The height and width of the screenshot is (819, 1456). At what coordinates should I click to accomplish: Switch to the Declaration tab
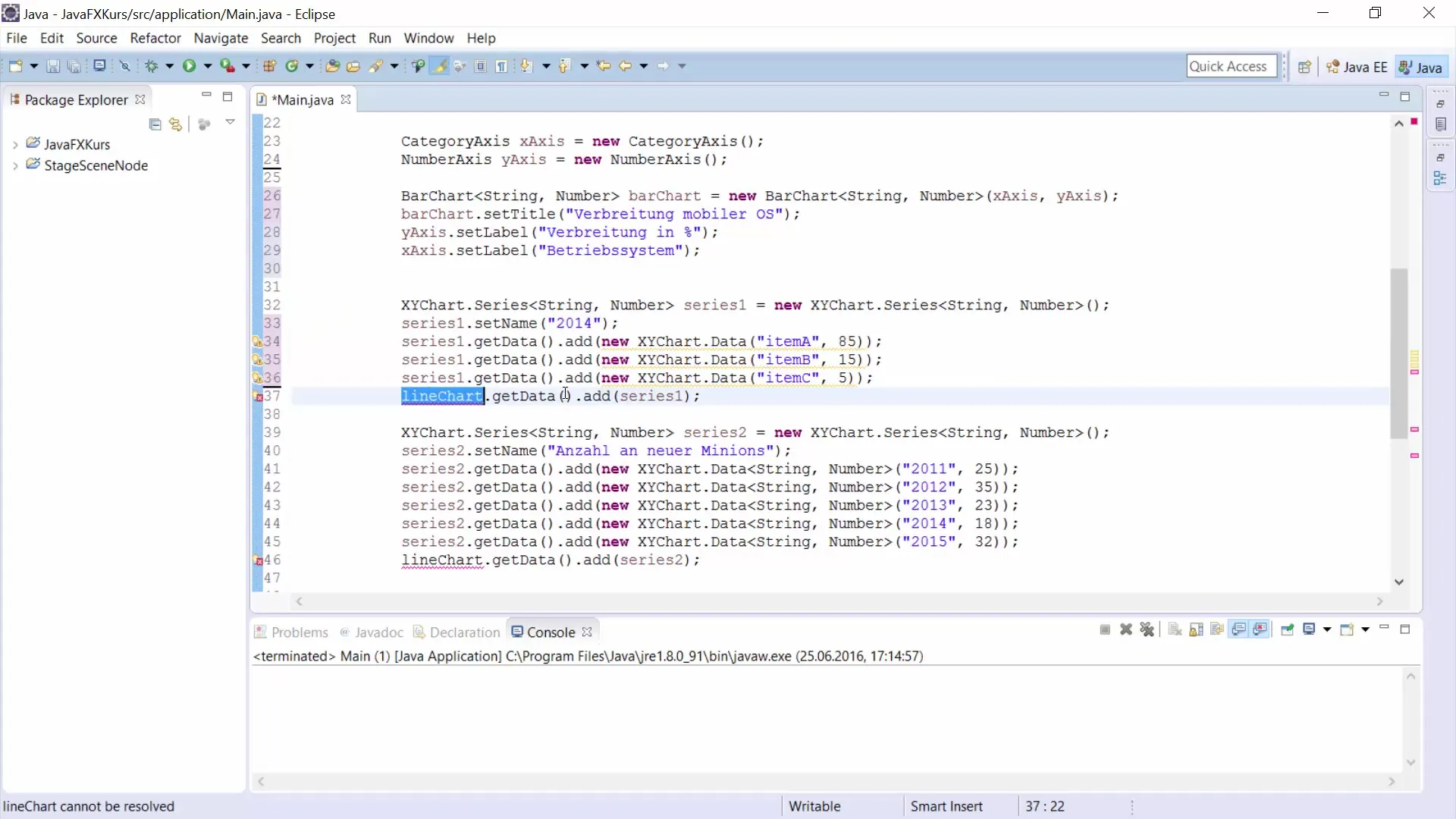[457, 632]
